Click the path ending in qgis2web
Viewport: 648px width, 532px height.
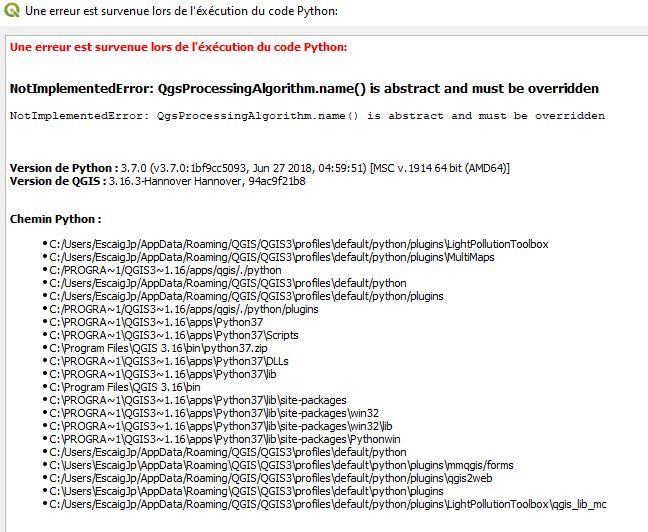tap(271, 478)
